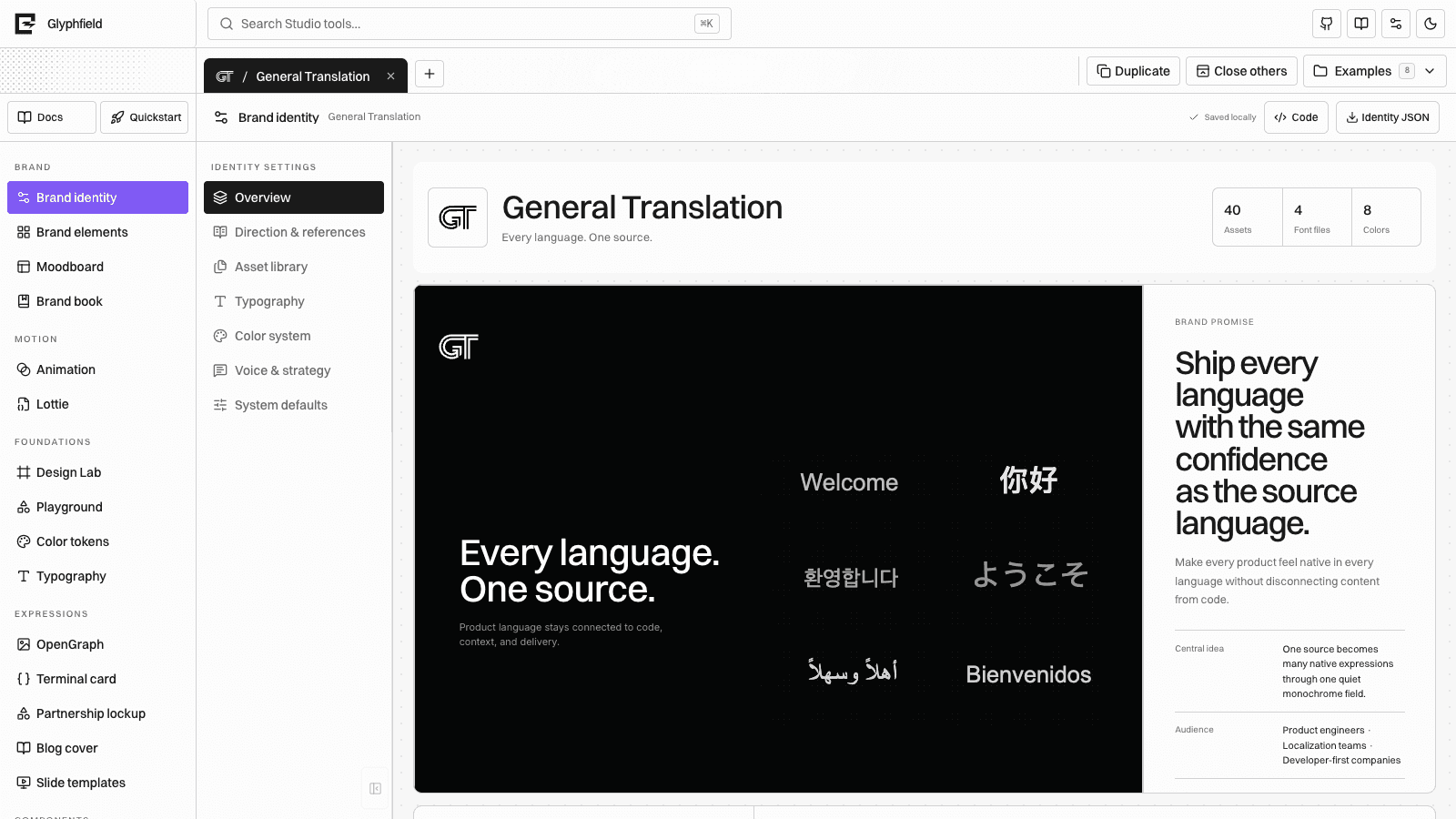Open Brand elements in sidebar
The height and width of the screenshot is (819, 1456).
pos(97,232)
